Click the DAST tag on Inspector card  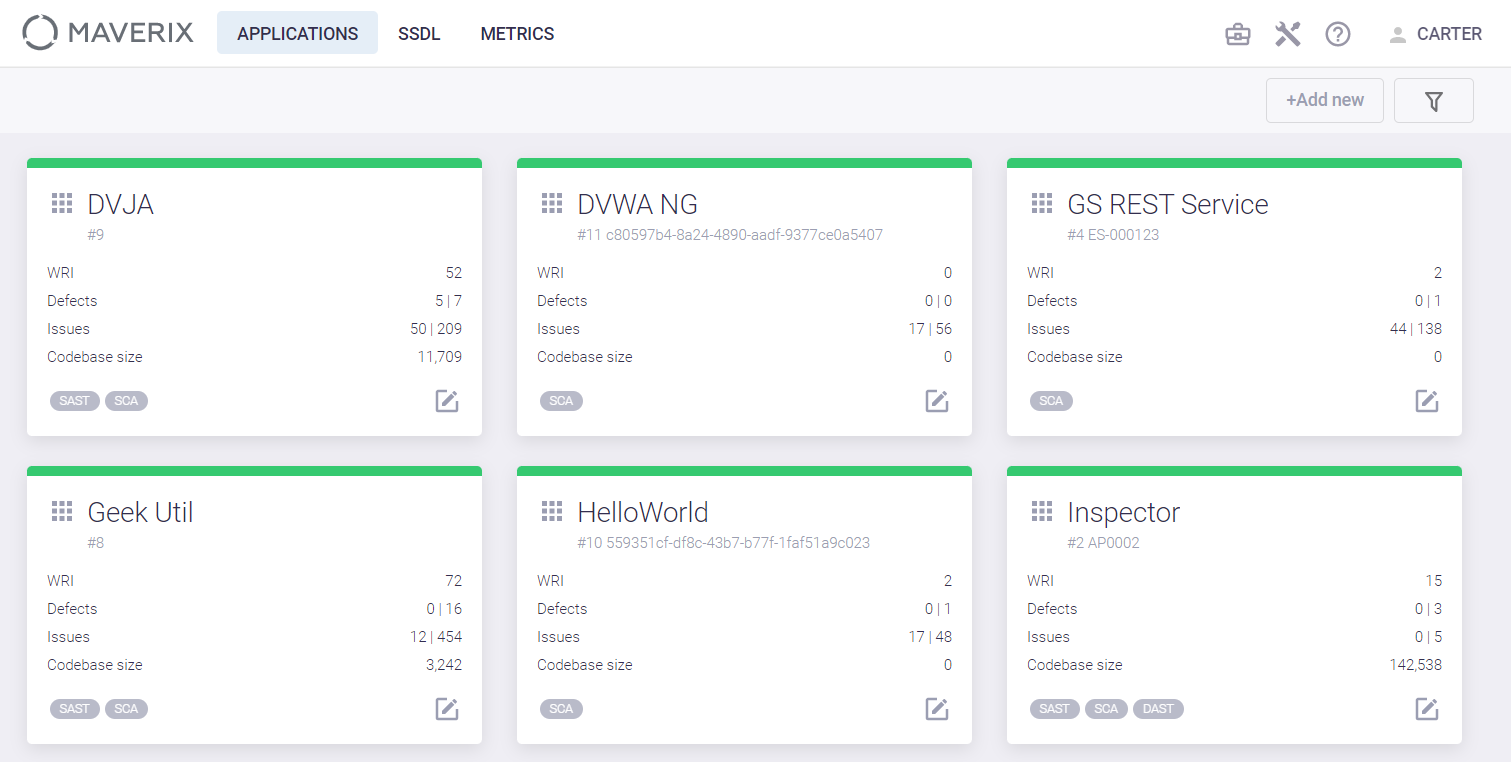(x=1158, y=709)
